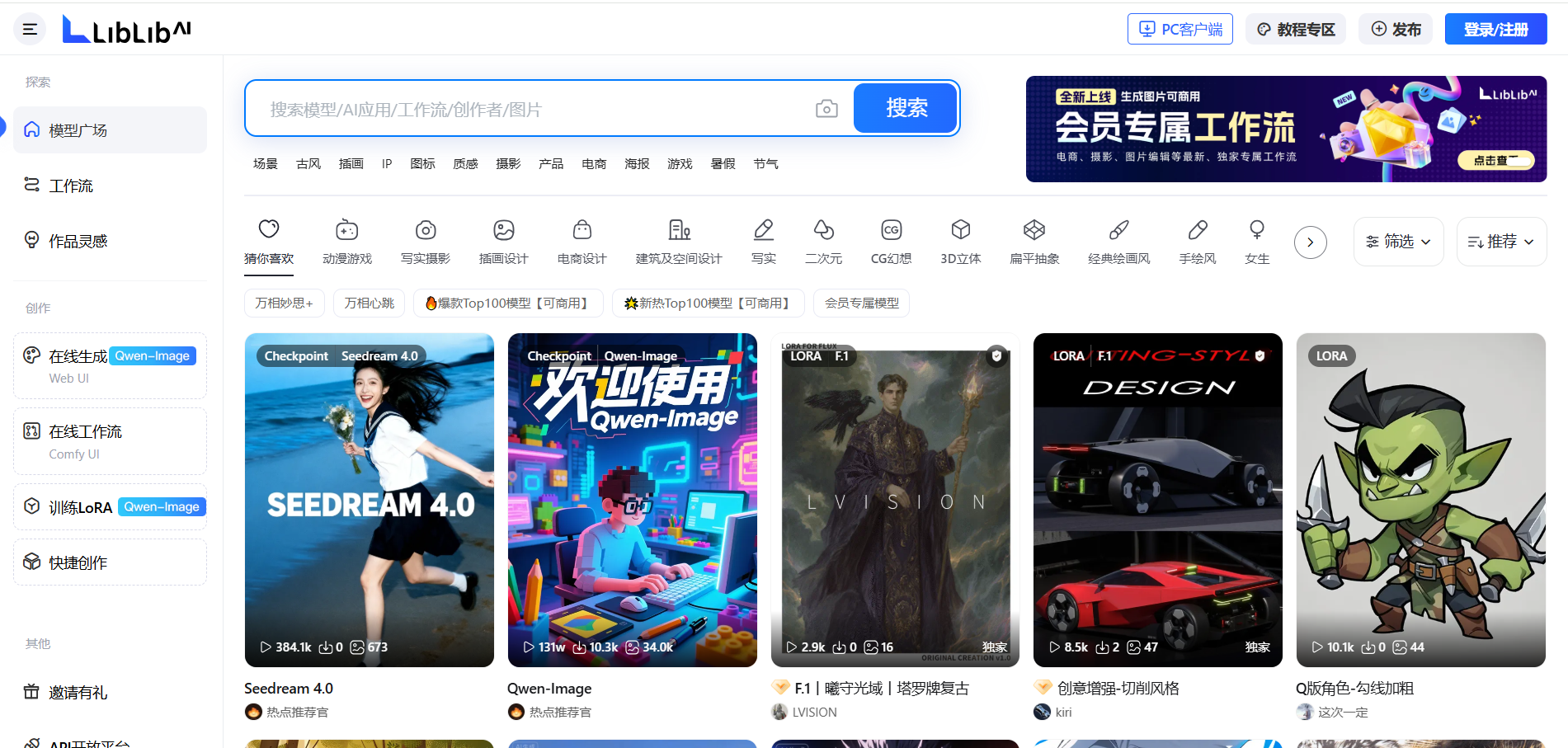The height and width of the screenshot is (748, 1568).
Task: Open the Seedream 4.0 model thumbnail
Action: point(370,499)
